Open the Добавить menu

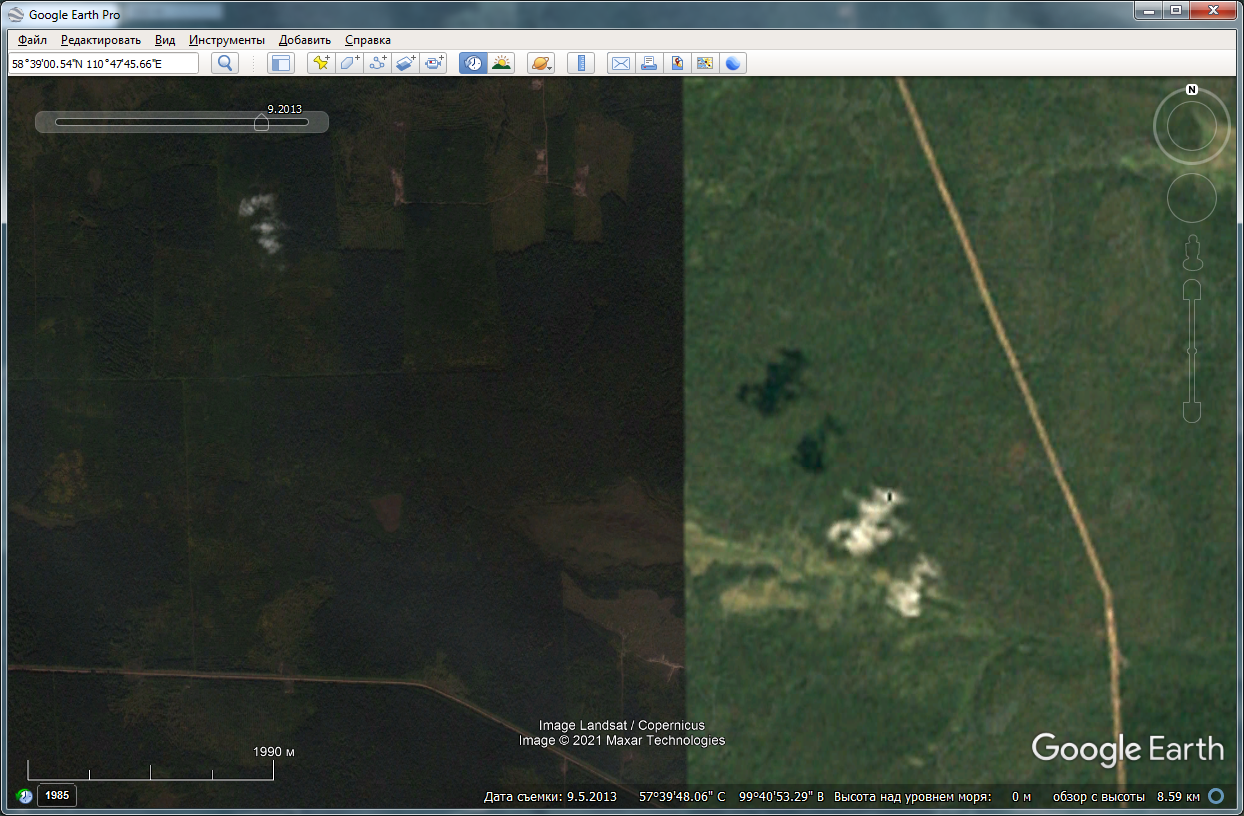(305, 40)
